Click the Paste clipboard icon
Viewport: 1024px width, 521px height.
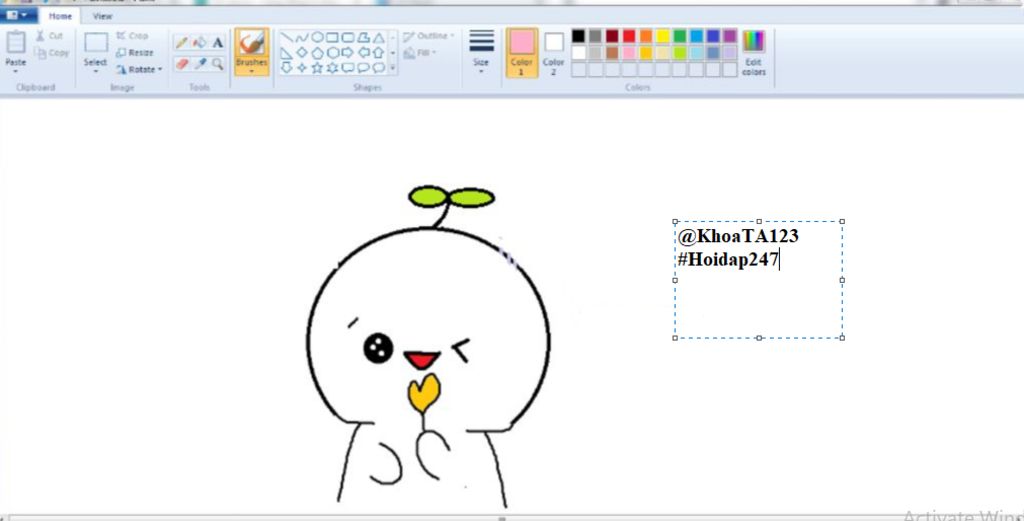pyautogui.click(x=16, y=43)
